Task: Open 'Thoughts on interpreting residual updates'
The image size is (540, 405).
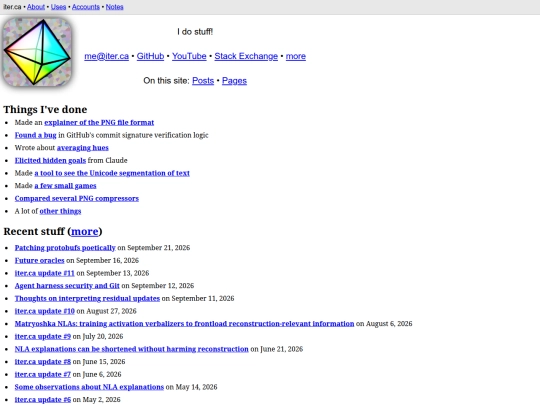Action: tap(87, 299)
